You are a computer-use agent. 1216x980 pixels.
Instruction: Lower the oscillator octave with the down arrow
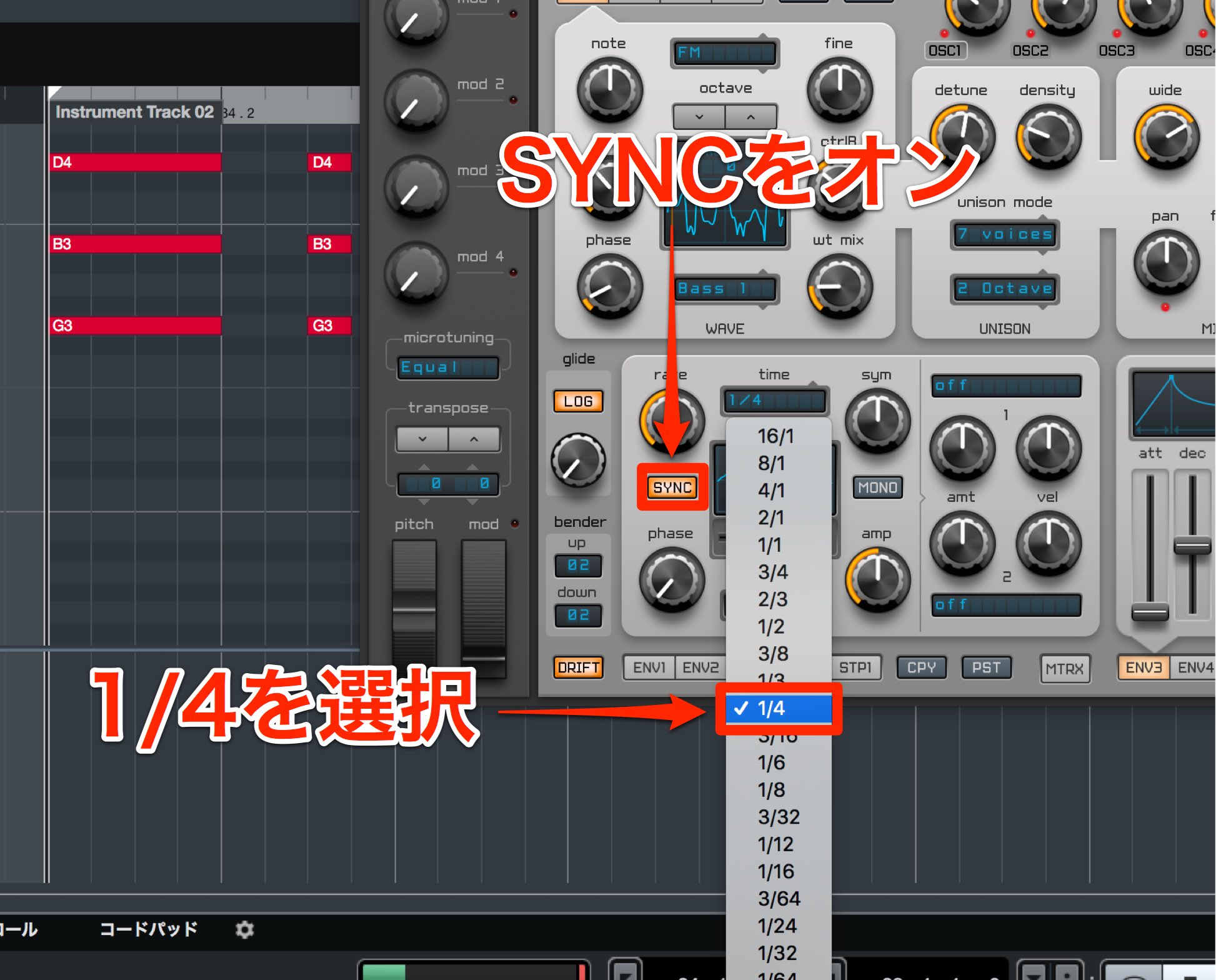[x=699, y=117]
